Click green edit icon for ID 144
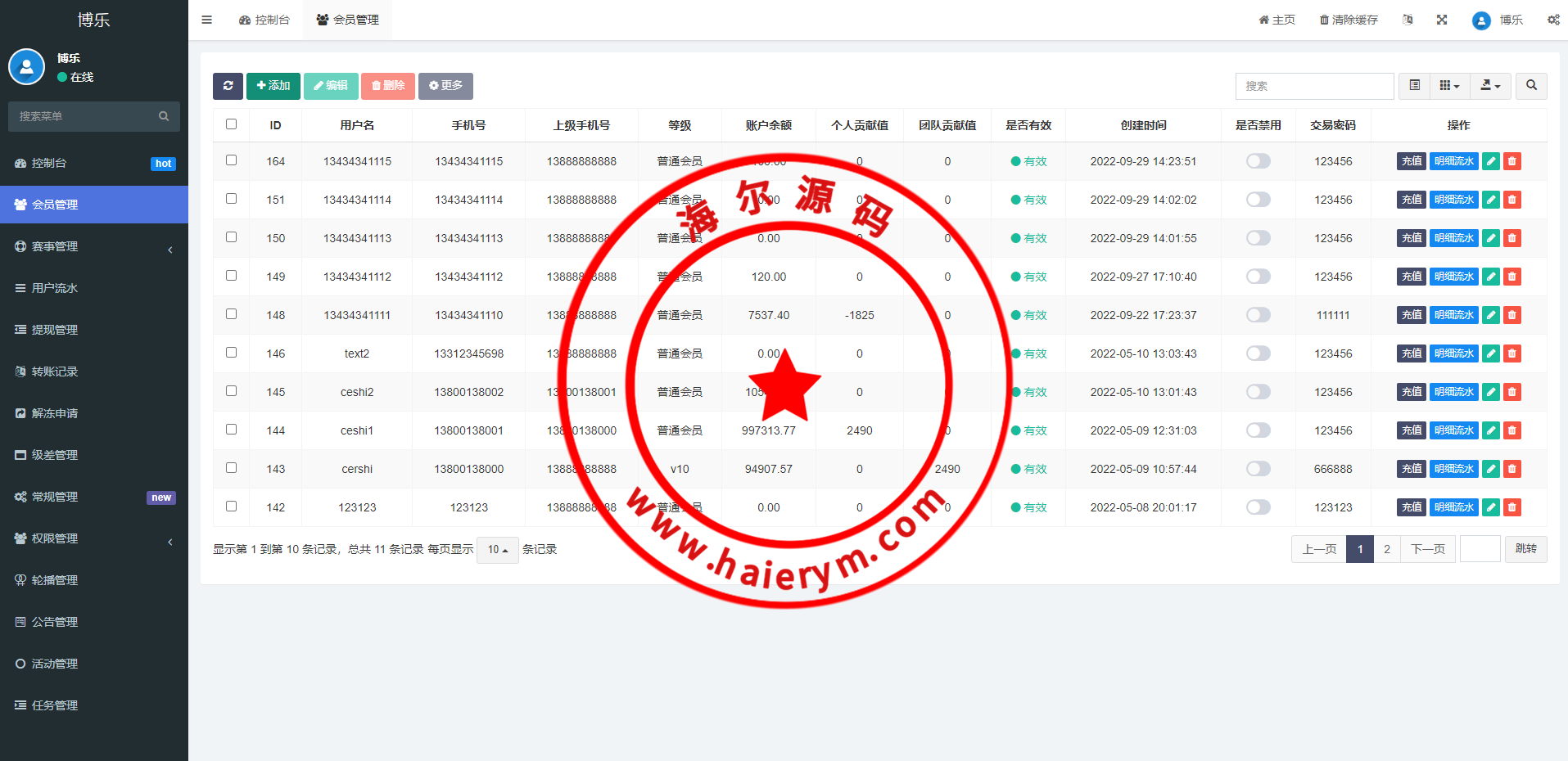 click(1491, 430)
